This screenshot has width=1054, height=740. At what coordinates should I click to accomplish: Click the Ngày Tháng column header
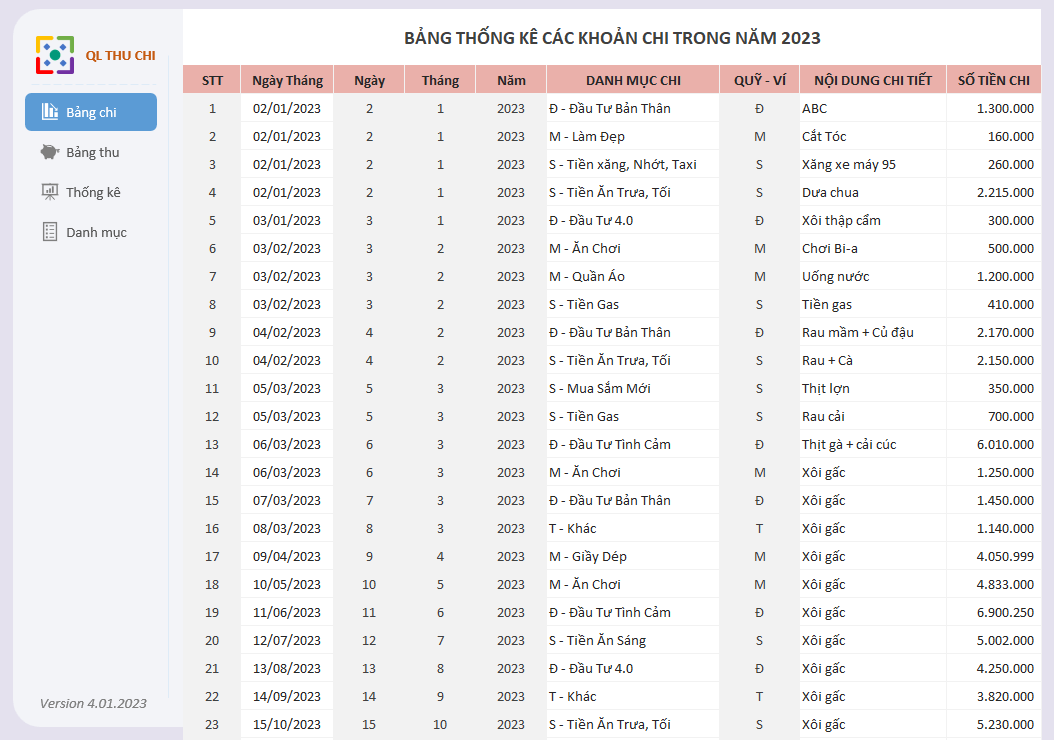click(x=287, y=80)
